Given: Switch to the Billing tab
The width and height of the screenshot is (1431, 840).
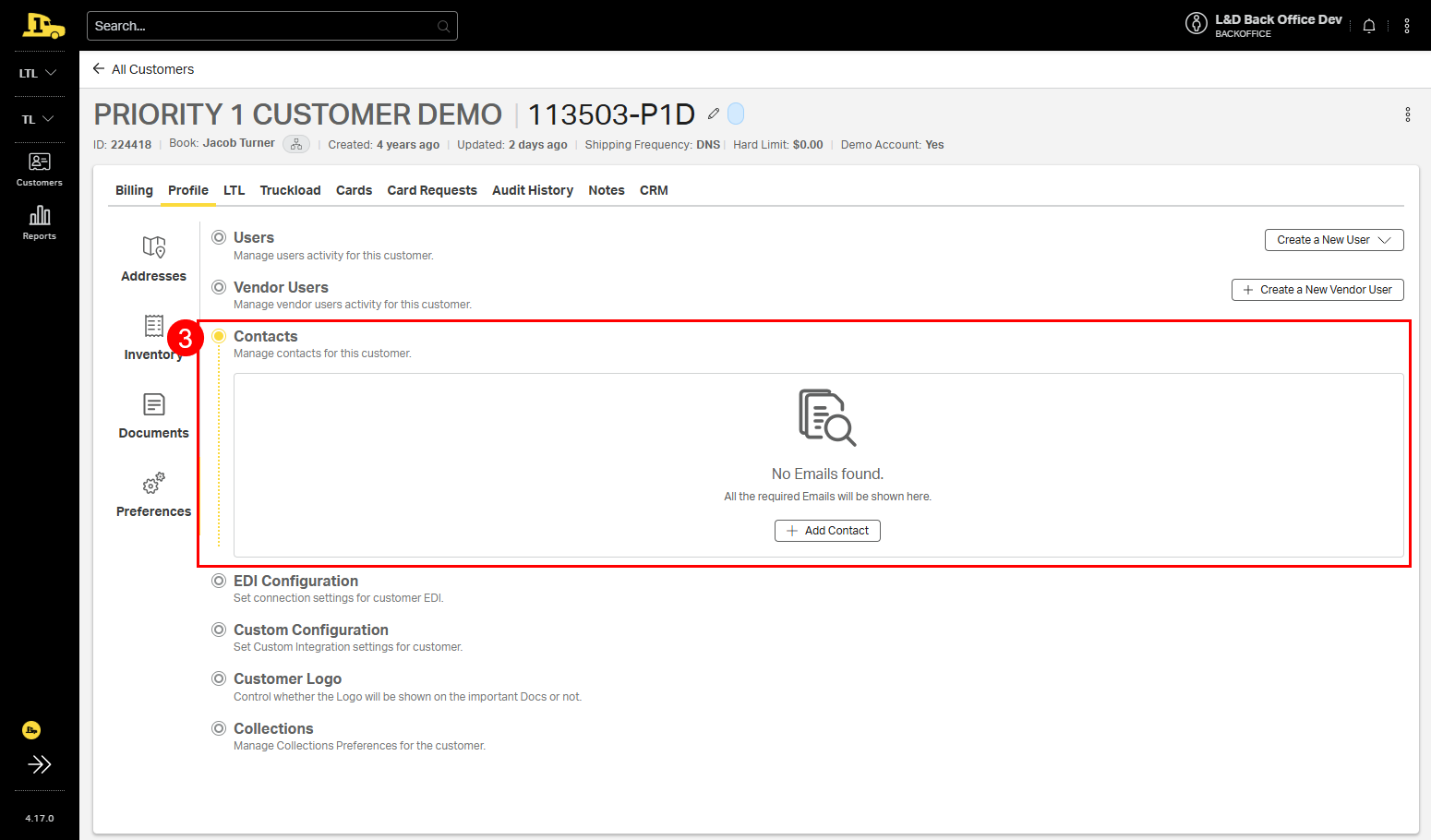Looking at the screenshot, I should [x=134, y=190].
